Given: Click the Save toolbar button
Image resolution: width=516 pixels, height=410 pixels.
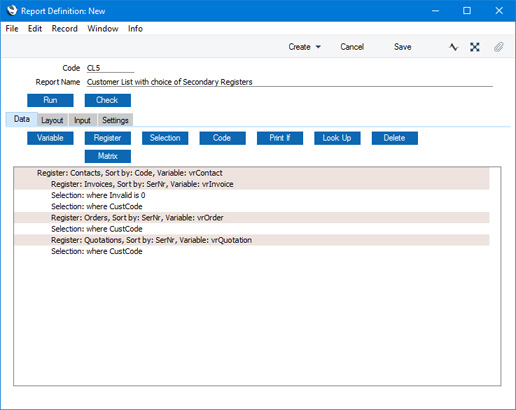Looking at the screenshot, I should tap(403, 47).
